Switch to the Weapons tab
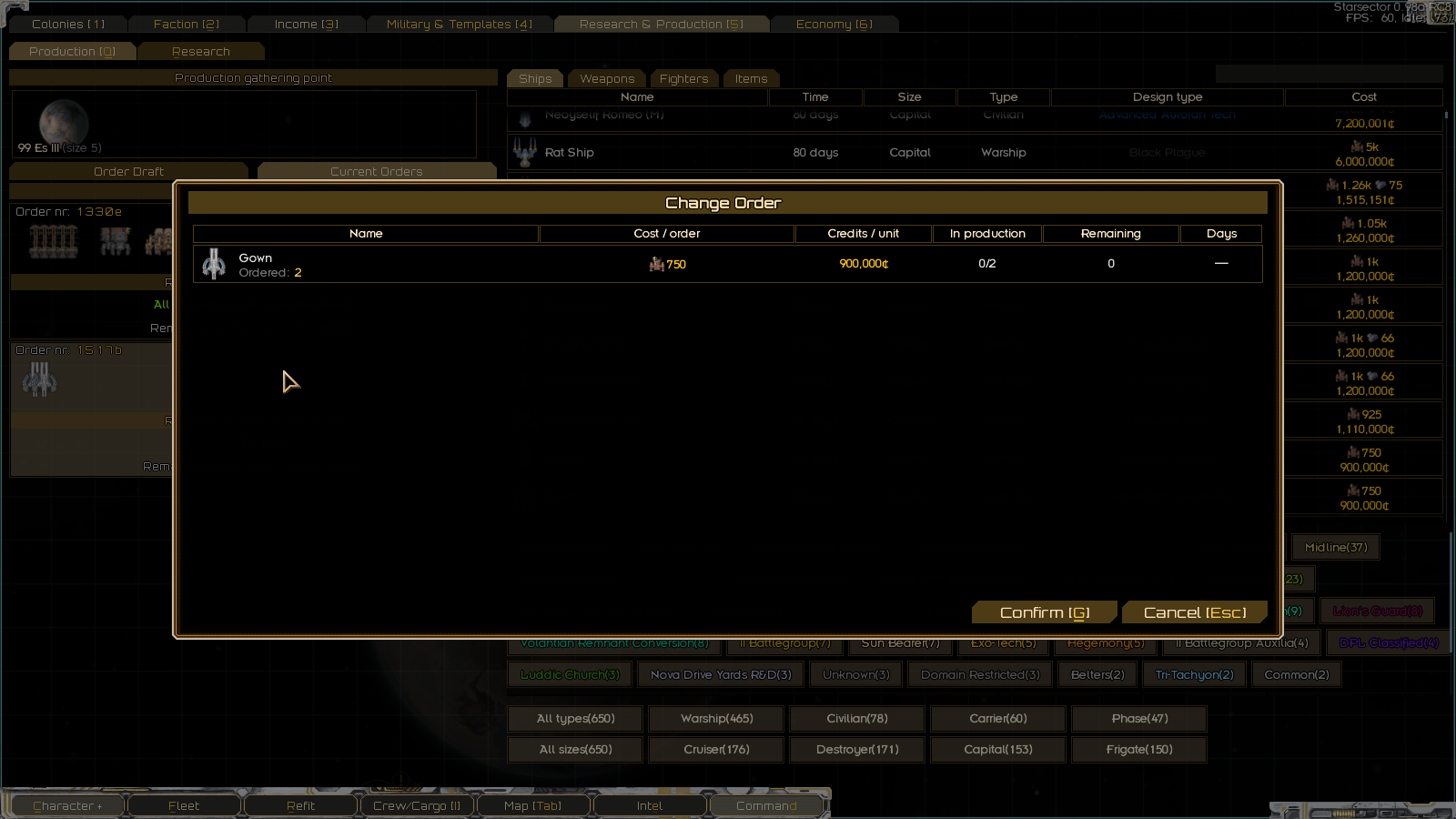The image size is (1456, 819). click(607, 79)
